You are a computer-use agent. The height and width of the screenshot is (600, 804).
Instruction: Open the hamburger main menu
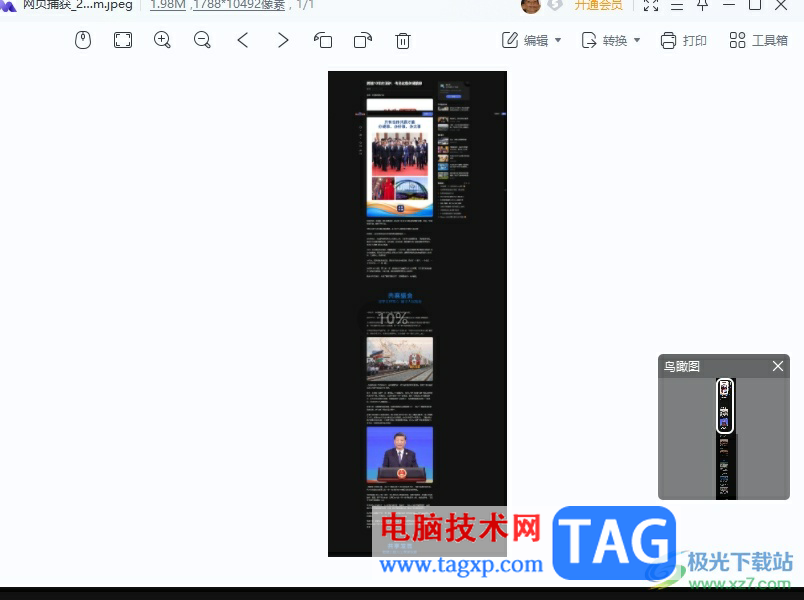[x=677, y=5]
